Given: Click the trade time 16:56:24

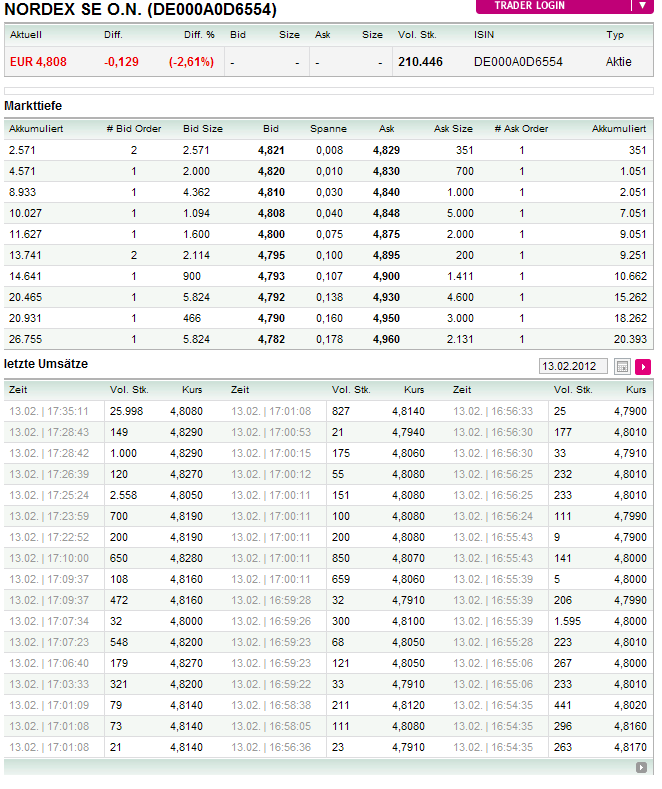Looking at the screenshot, I should click(512, 517).
